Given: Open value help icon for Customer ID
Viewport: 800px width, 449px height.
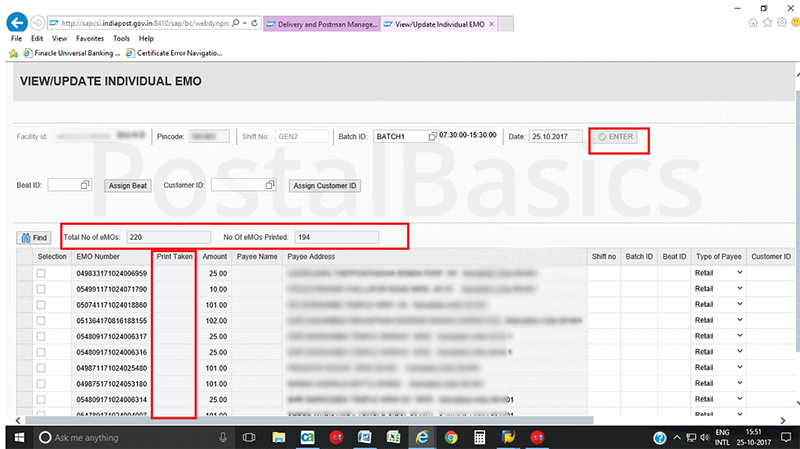Looking at the screenshot, I should pyautogui.click(x=270, y=185).
